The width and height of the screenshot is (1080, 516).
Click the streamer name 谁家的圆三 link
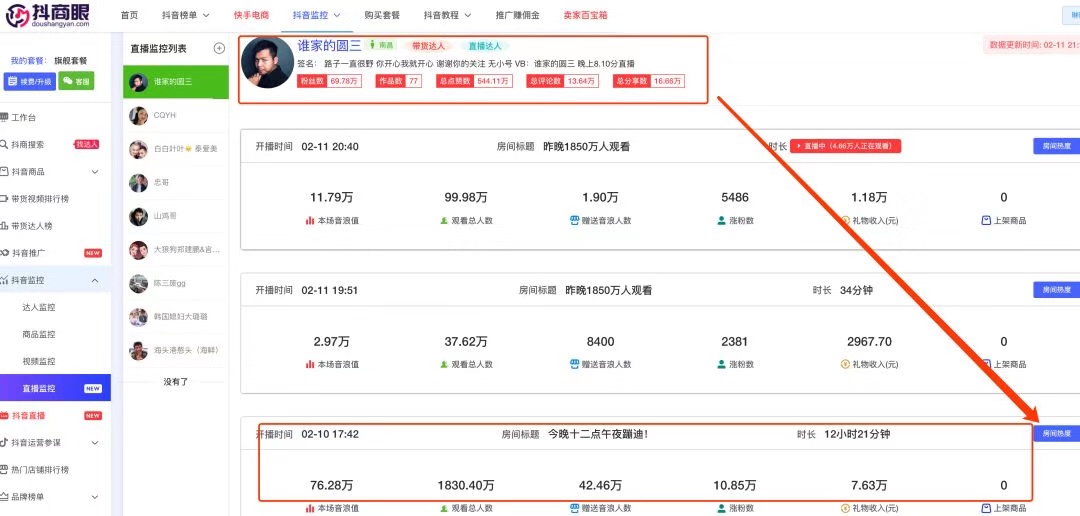[x=329, y=45]
